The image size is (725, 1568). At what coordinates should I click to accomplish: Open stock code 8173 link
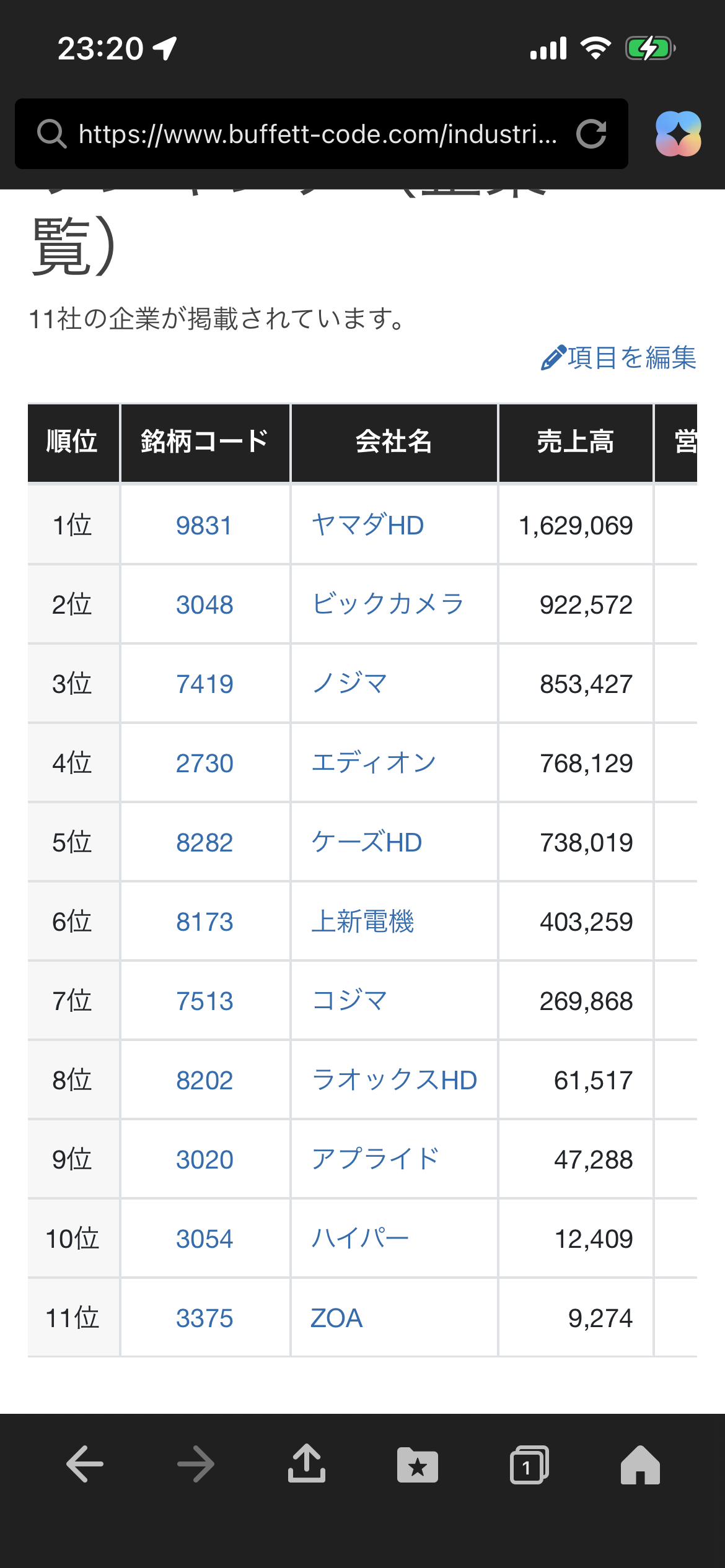204,921
